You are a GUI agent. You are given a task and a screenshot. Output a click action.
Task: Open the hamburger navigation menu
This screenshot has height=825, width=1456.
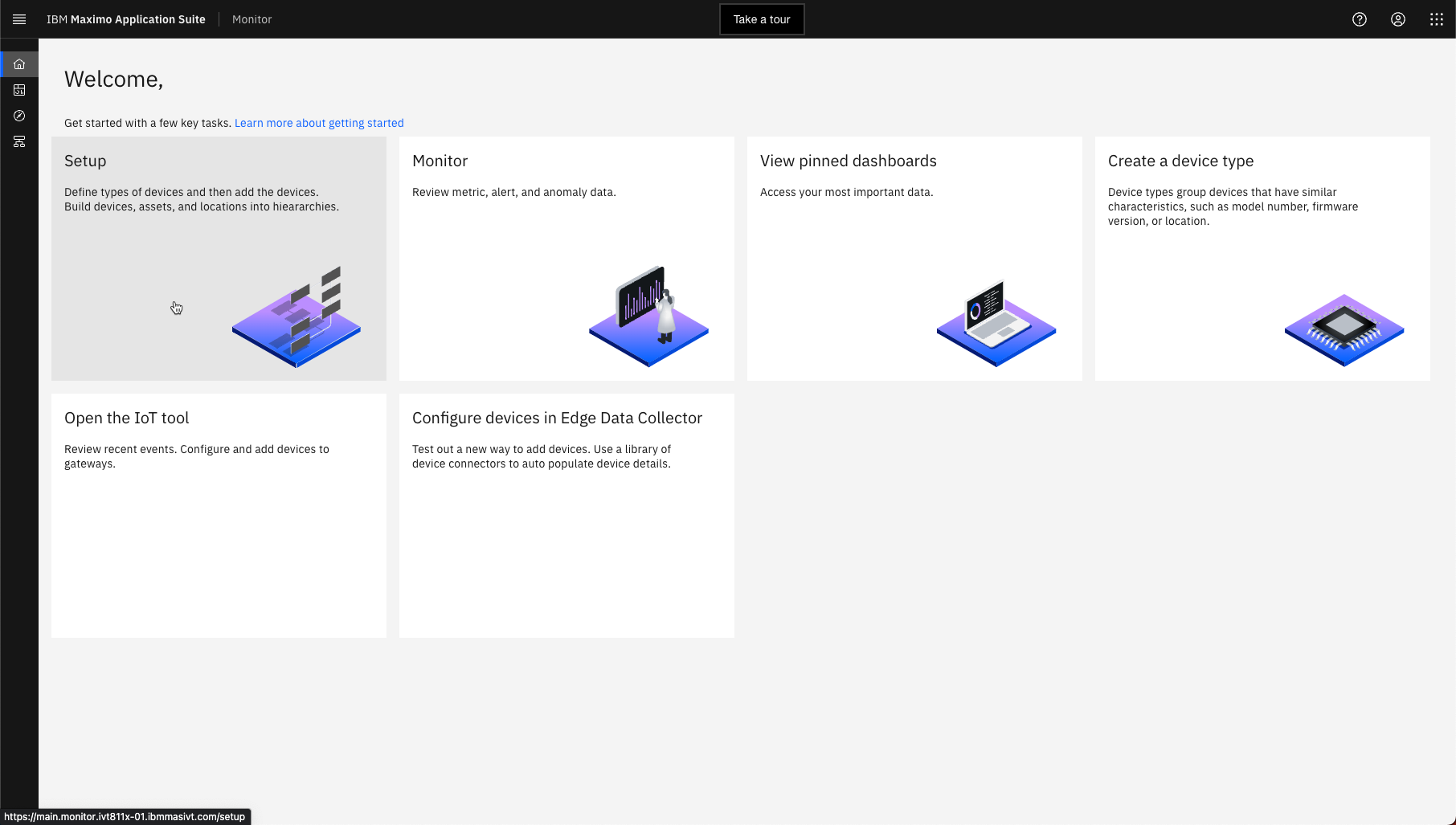click(x=19, y=19)
